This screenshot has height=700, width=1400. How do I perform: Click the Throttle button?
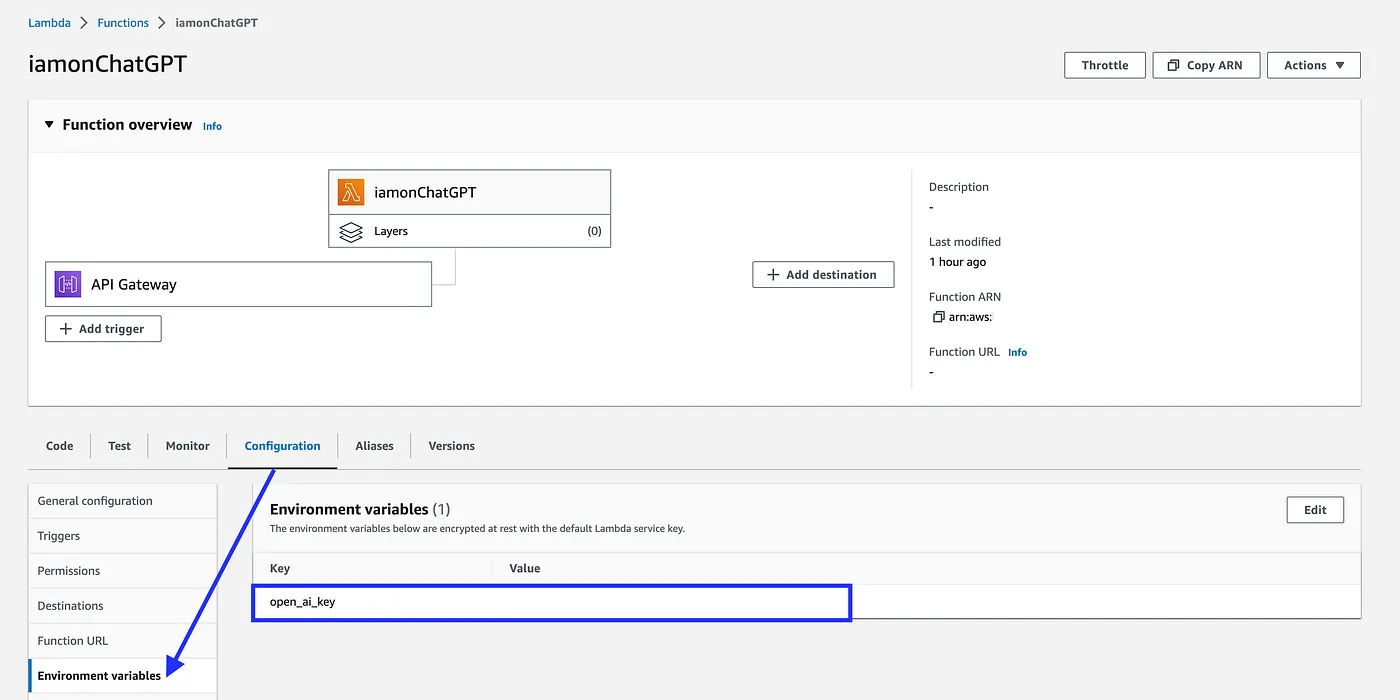(1104, 65)
